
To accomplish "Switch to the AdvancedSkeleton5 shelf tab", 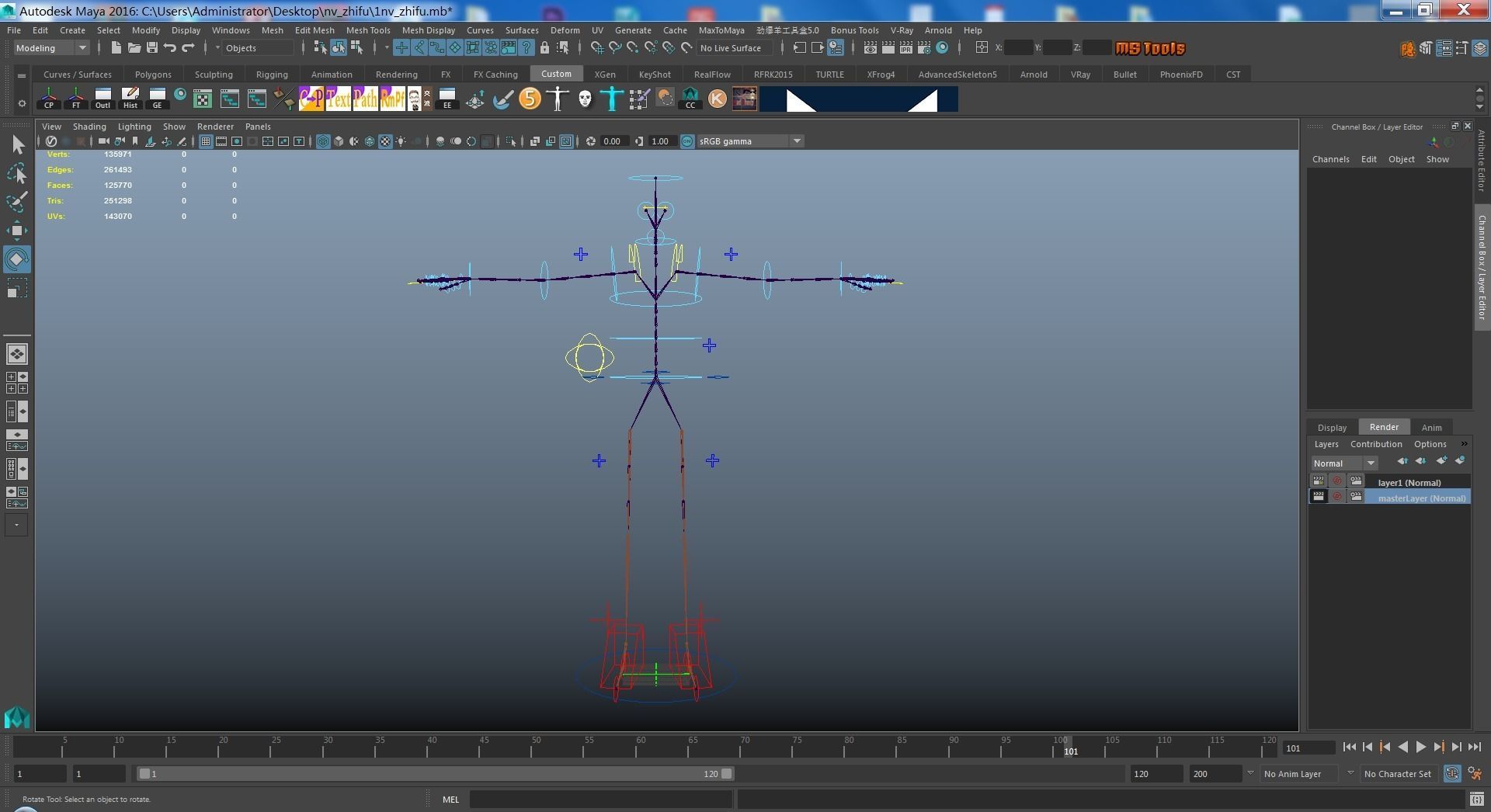I will pyautogui.click(x=958, y=75).
